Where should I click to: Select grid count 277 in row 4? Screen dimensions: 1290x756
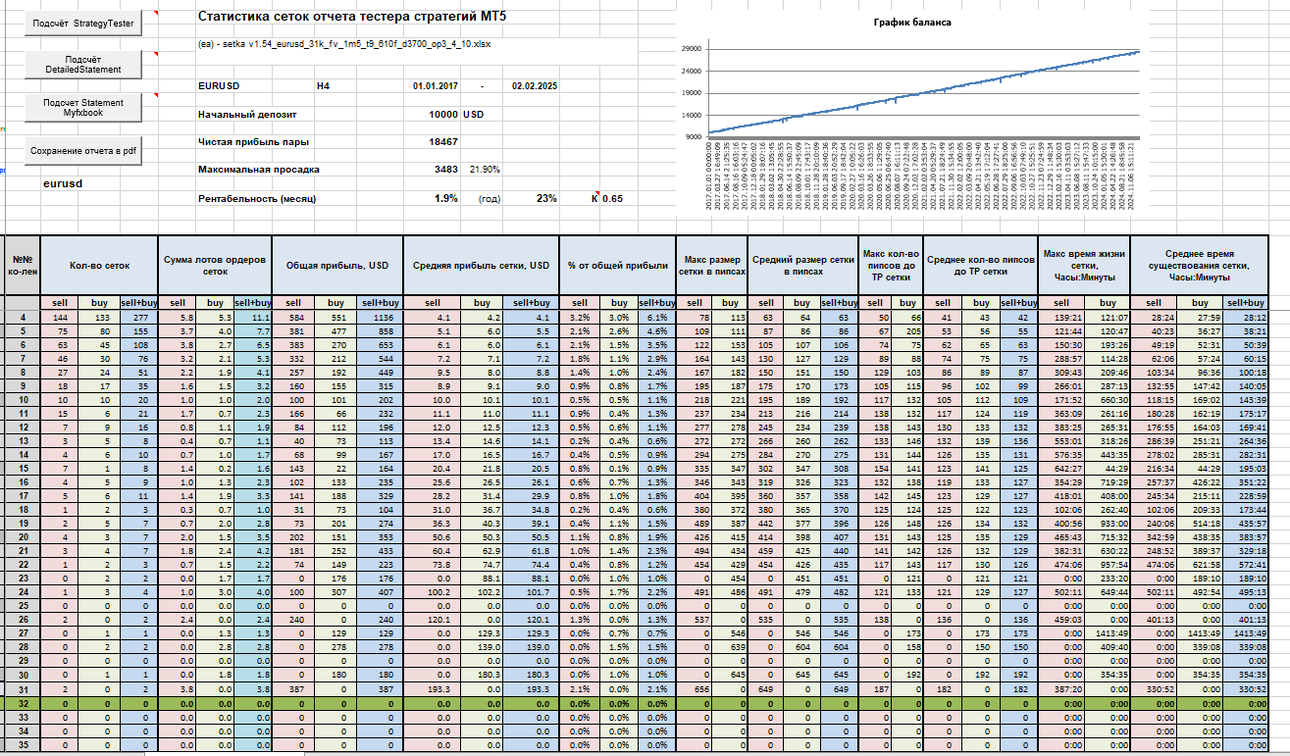click(138, 316)
